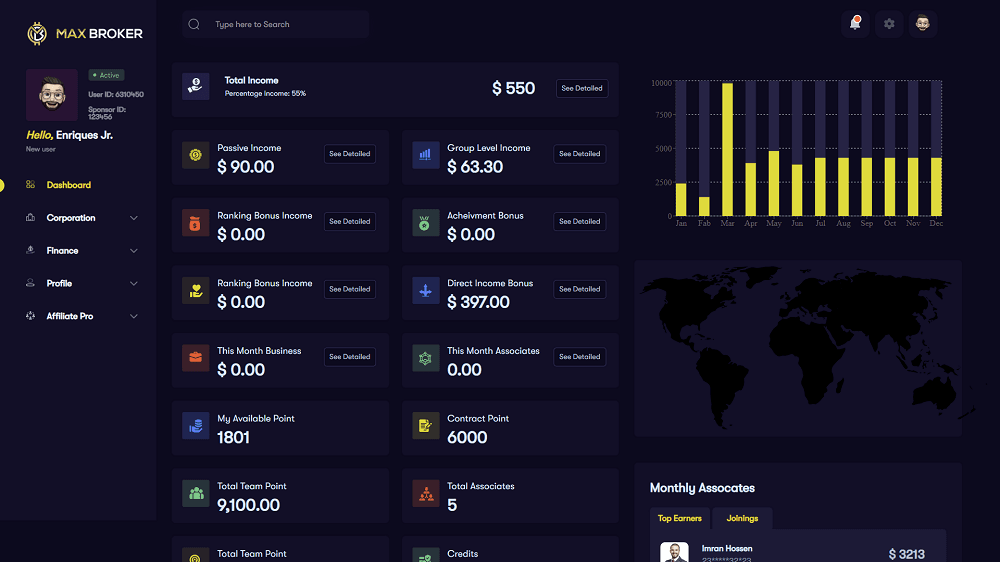Select the Top Earners tab
This screenshot has height=562, width=1000.
tap(679, 518)
